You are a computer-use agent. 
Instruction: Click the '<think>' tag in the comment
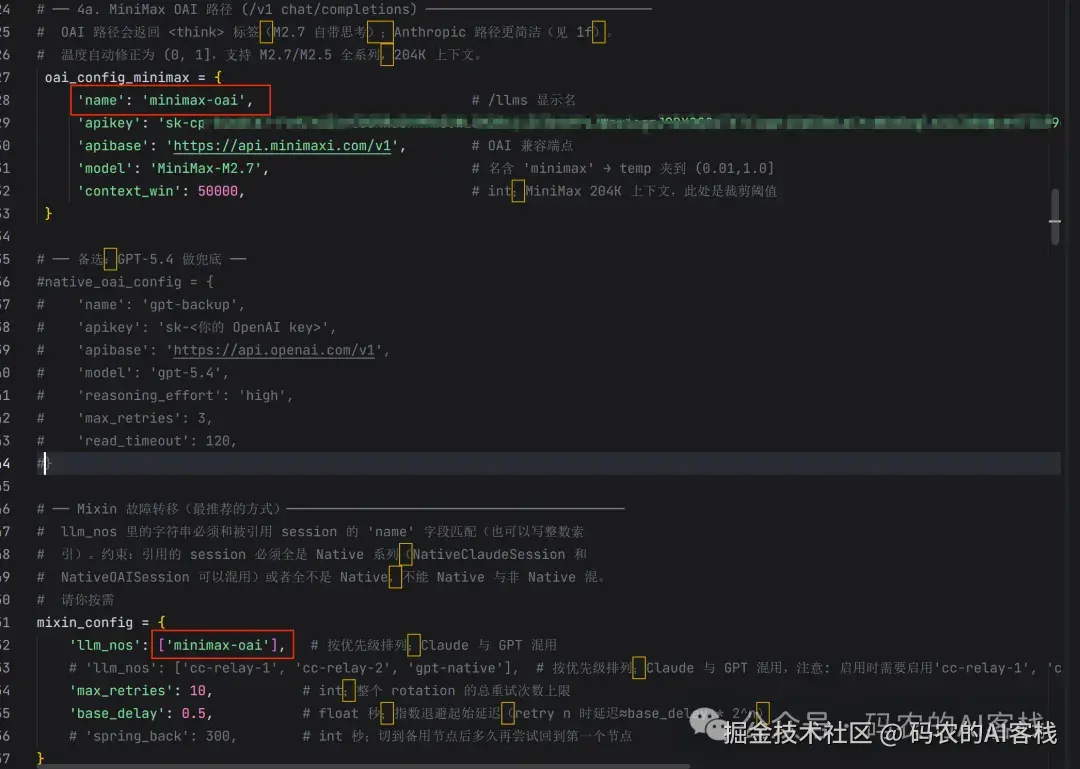click(196, 32)
